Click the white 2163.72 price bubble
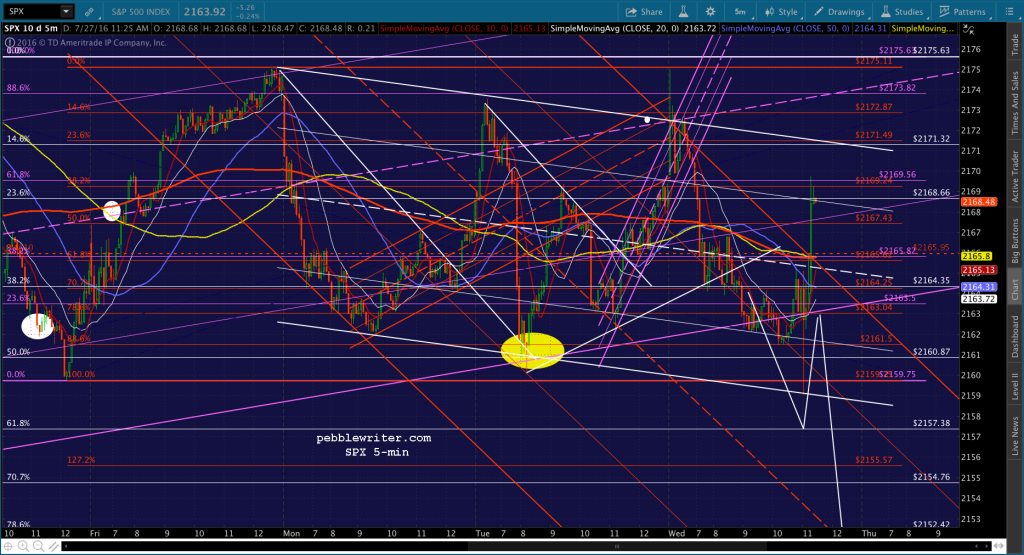This screenshot has width=1024, height=555. [x=978, y=299]
